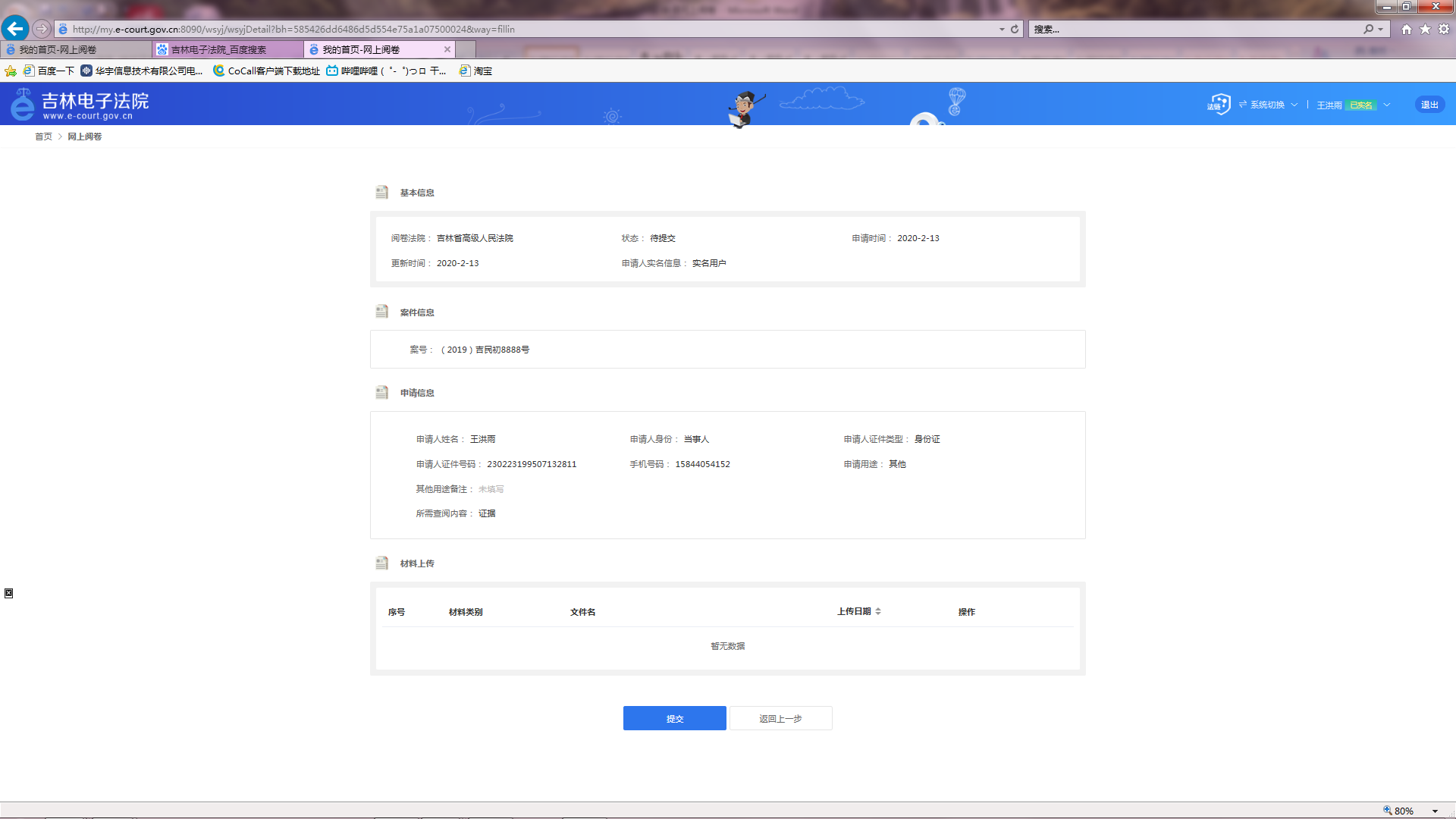This screenshot has height=819, width=1456.
Task: Open the CoCall客户端下载地址 bookmark
Action: (266, 71)
